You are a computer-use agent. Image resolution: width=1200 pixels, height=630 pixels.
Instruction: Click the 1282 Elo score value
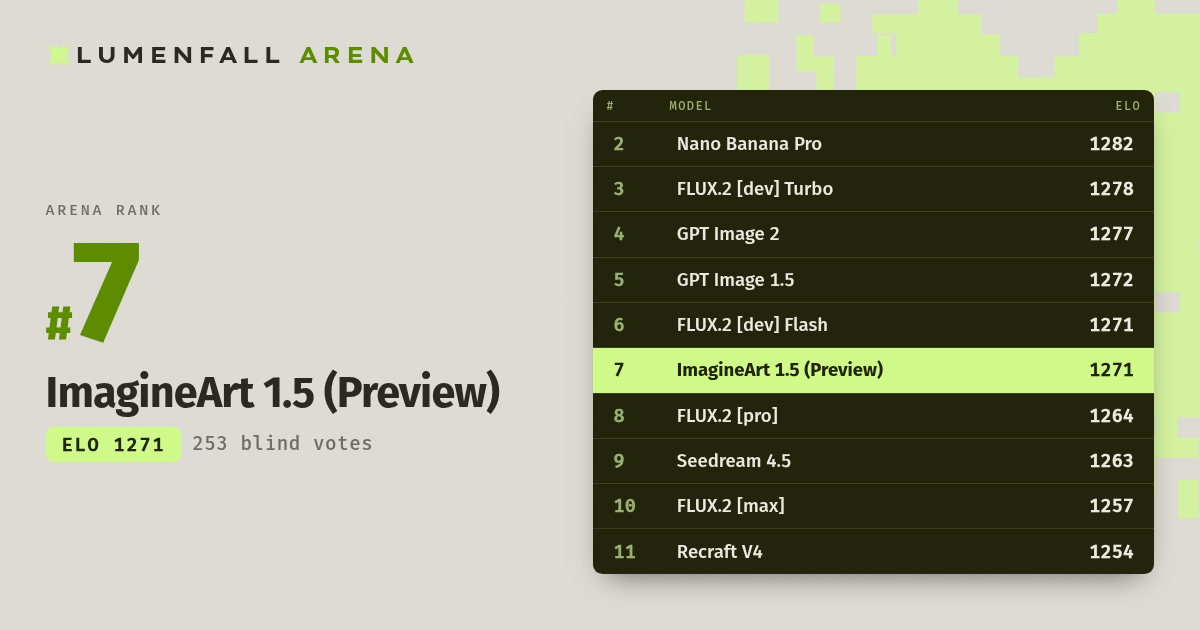click(x=1111, y=144)
